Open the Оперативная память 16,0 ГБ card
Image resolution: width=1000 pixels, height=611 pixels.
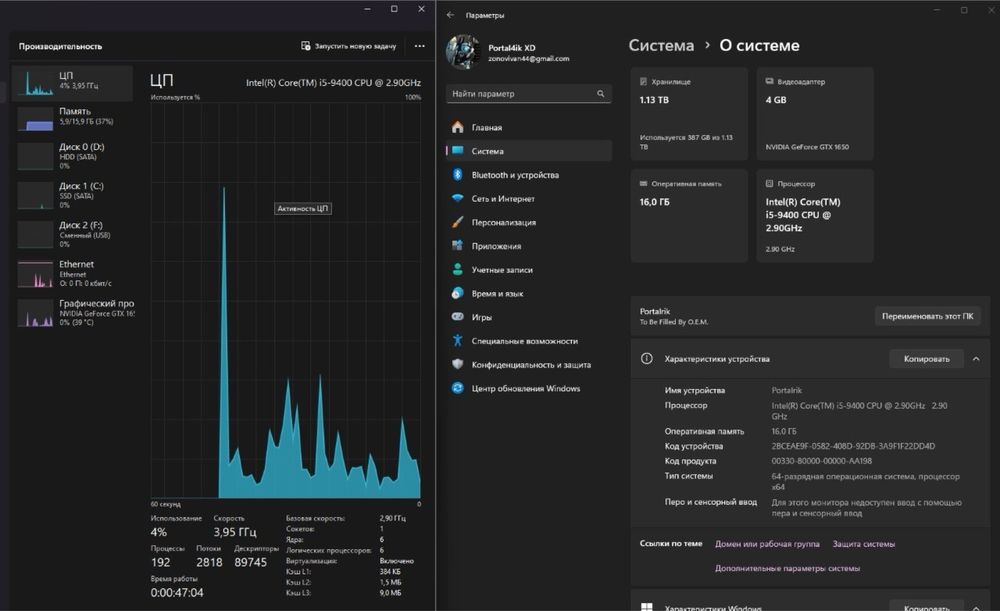point(689,216)
